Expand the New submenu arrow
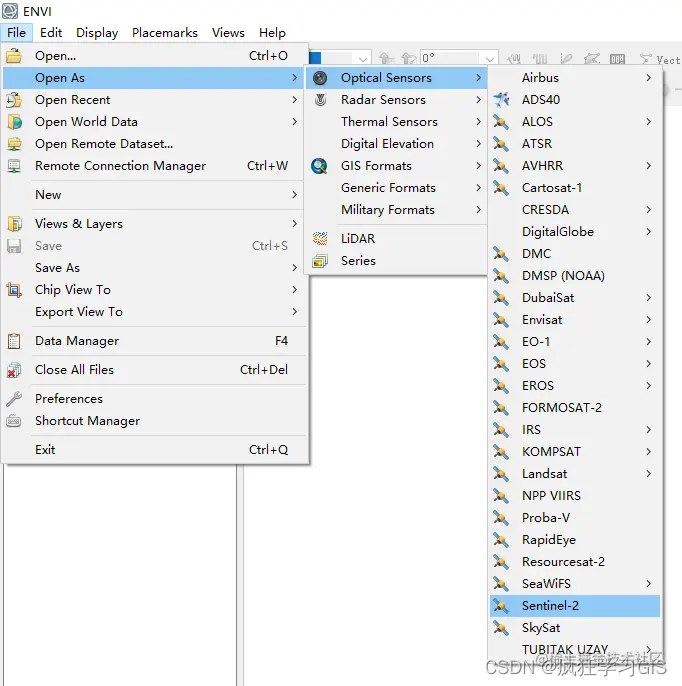Screen dimensions: 682x686 coord(295,195)
